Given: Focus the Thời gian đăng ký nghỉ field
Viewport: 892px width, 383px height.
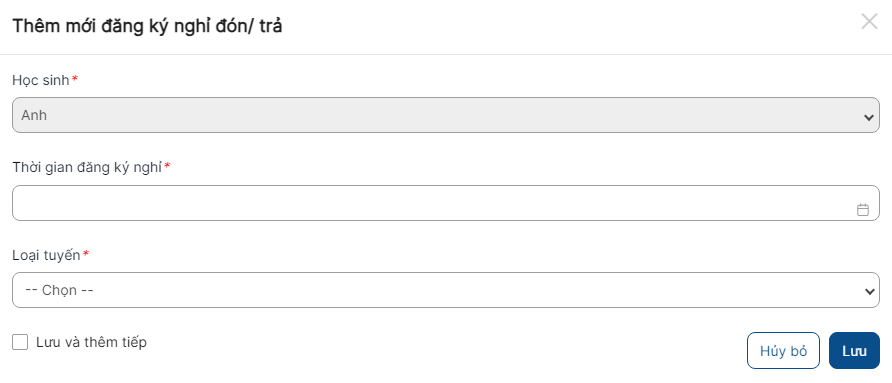Looking at the screenshot, I should point(445,203).
